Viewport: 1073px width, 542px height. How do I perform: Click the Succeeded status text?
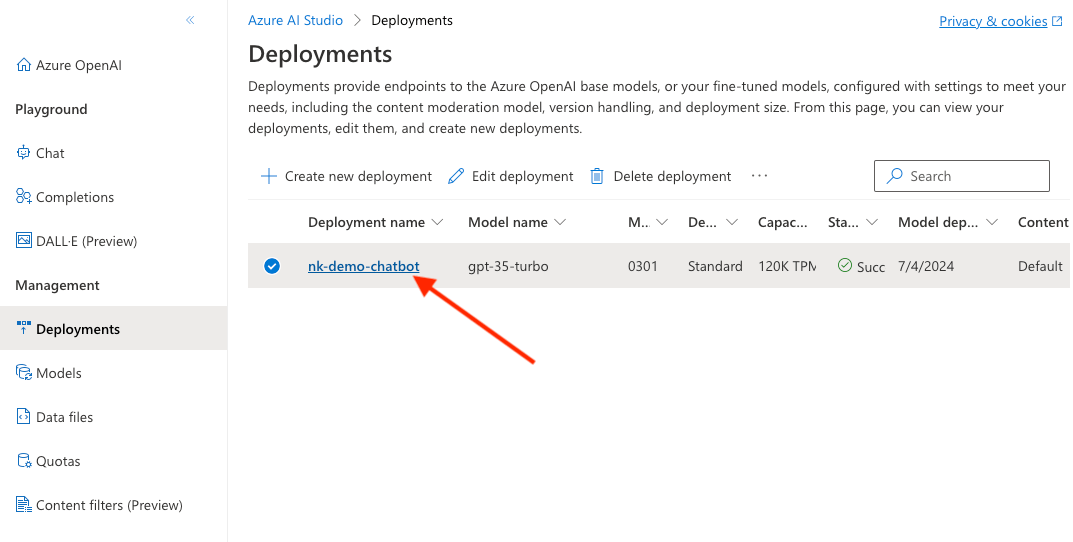point(870,267)
